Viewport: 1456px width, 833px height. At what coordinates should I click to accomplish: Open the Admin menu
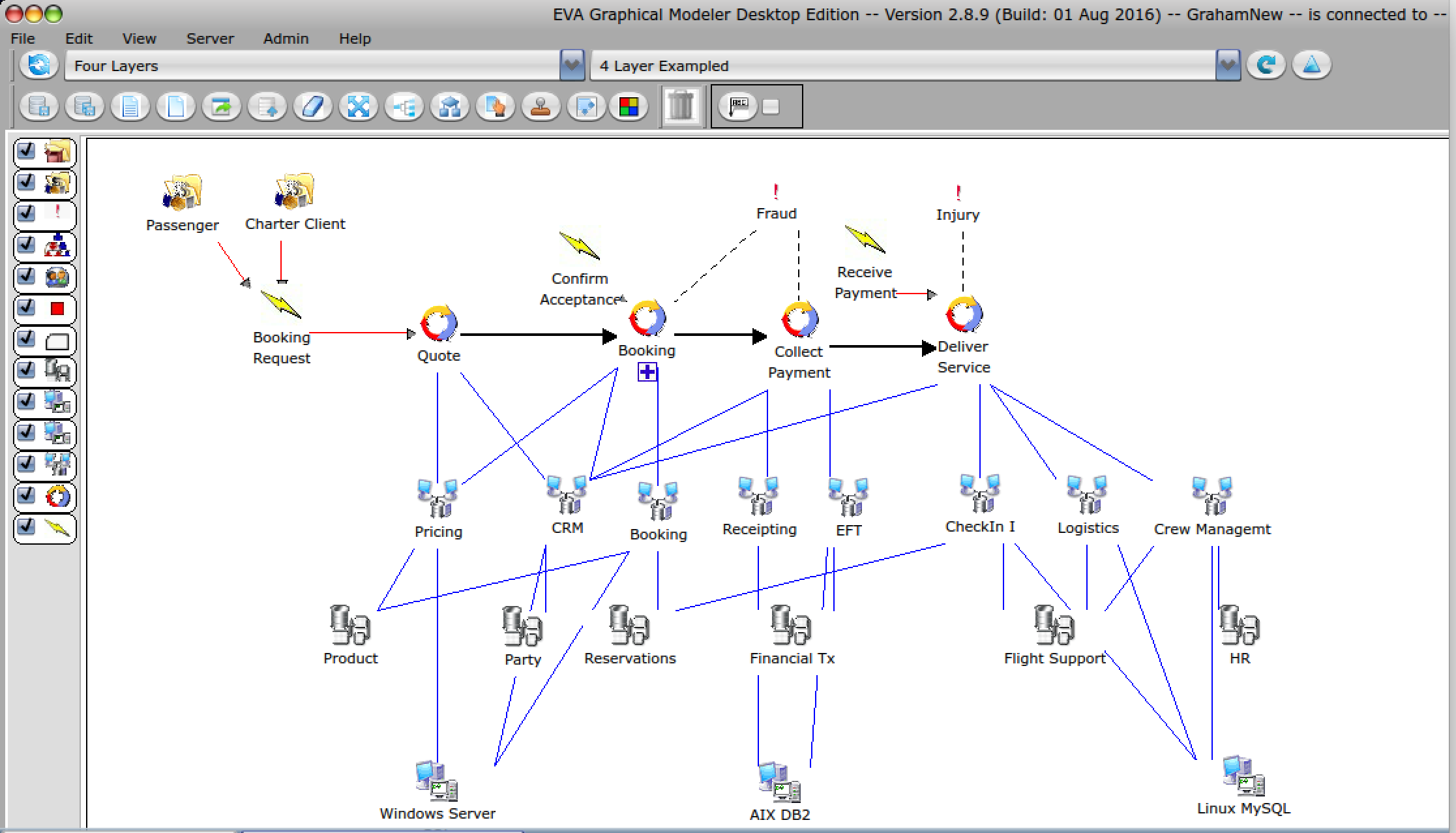tap(286, 38)
